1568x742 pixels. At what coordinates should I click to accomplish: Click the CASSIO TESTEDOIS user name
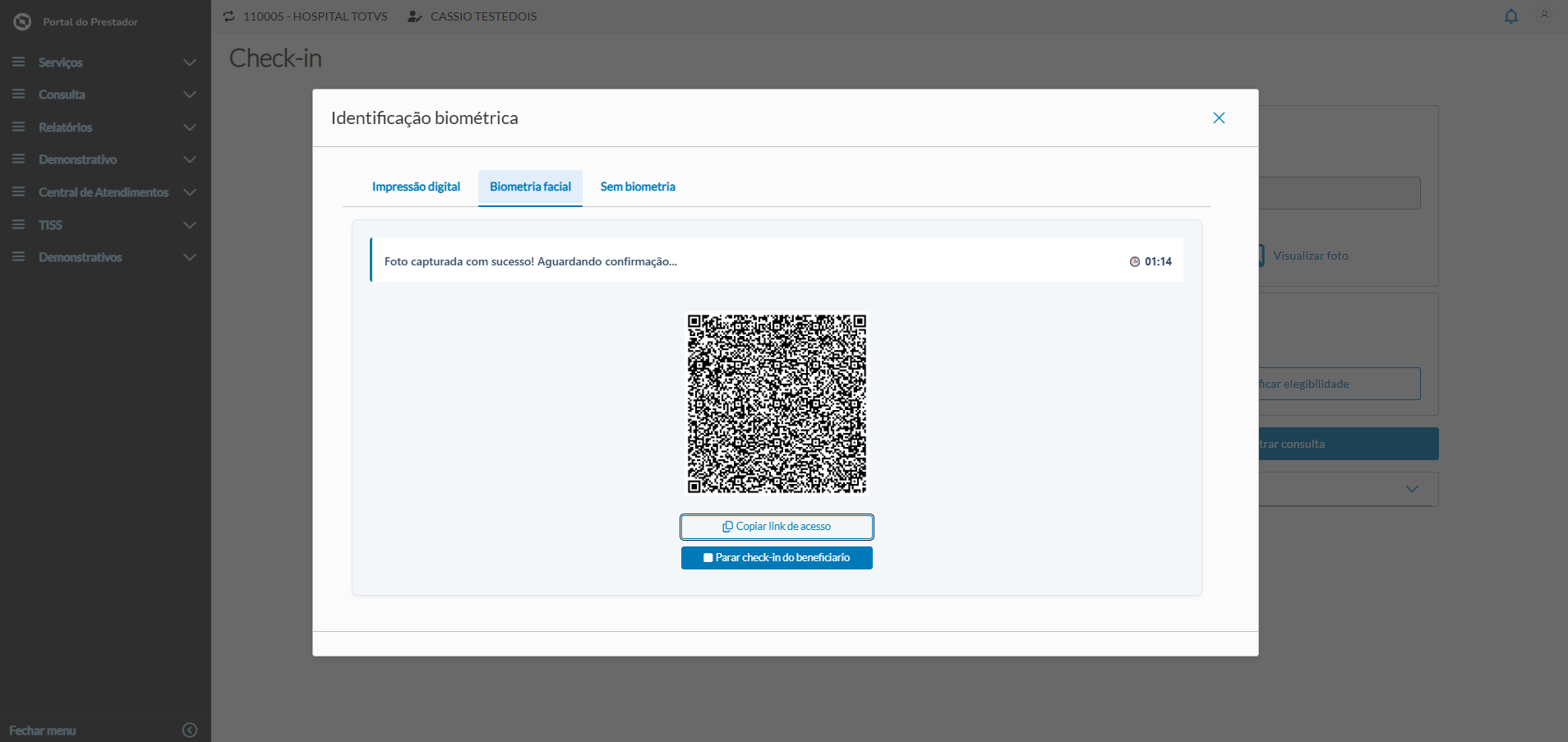pyautogui.click(x=484, y=16)
